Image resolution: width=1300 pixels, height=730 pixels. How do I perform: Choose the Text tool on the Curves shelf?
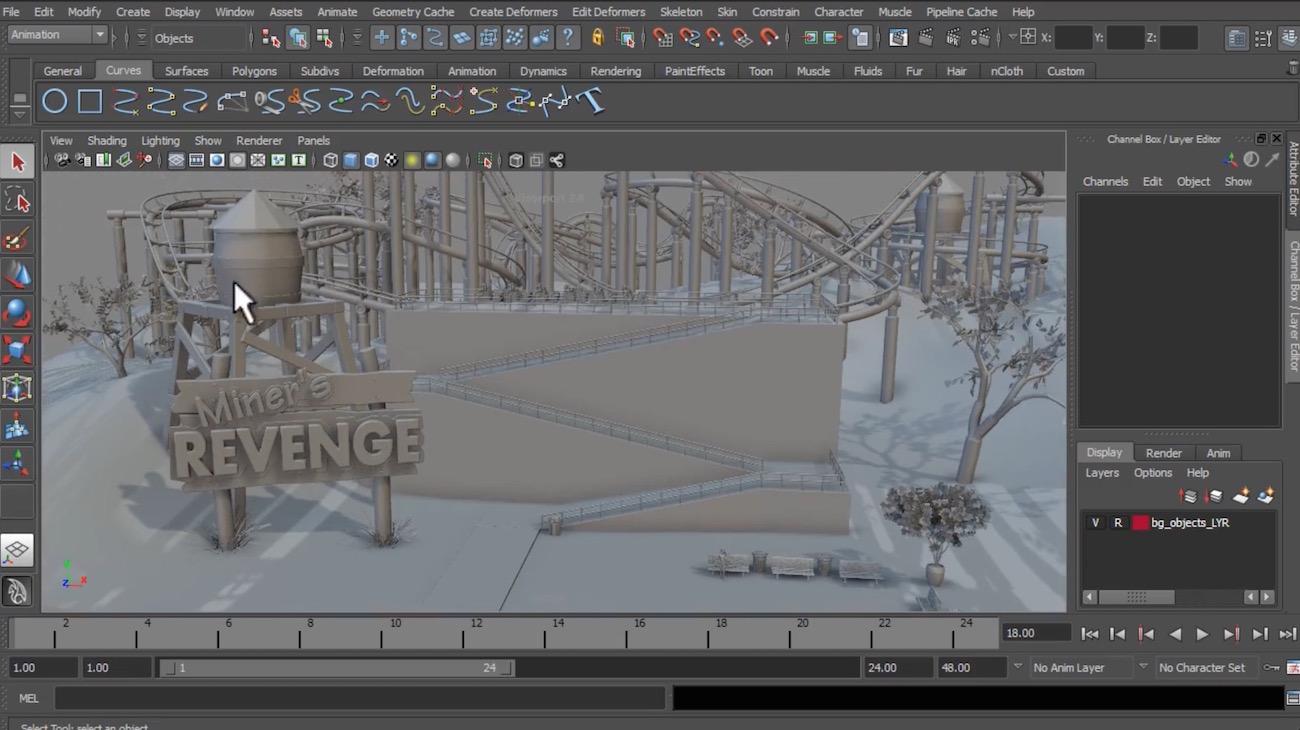pyautogui.click(x=590, y=102)
